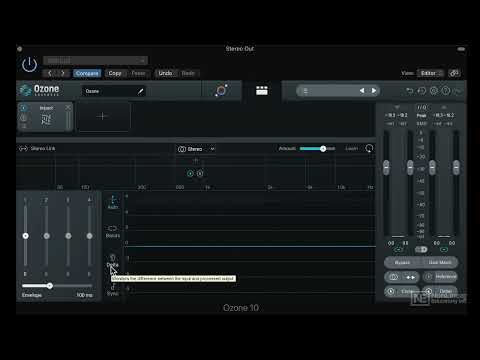This screenshot has height=360, width=480.
Task: Click the right output gain fader
Action: (x=456, y=167)
